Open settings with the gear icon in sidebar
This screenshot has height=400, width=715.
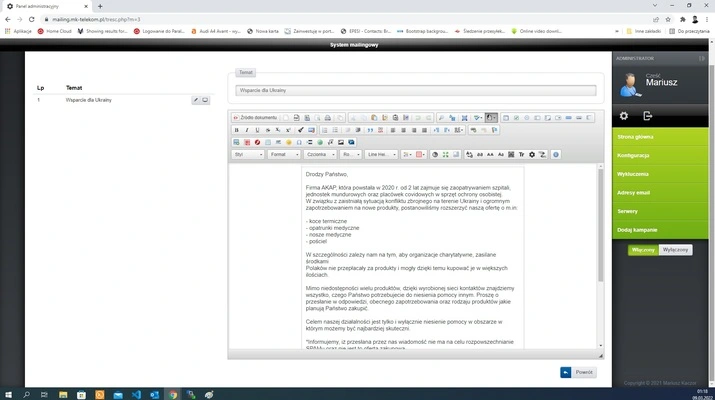click(x=624, y=116)
